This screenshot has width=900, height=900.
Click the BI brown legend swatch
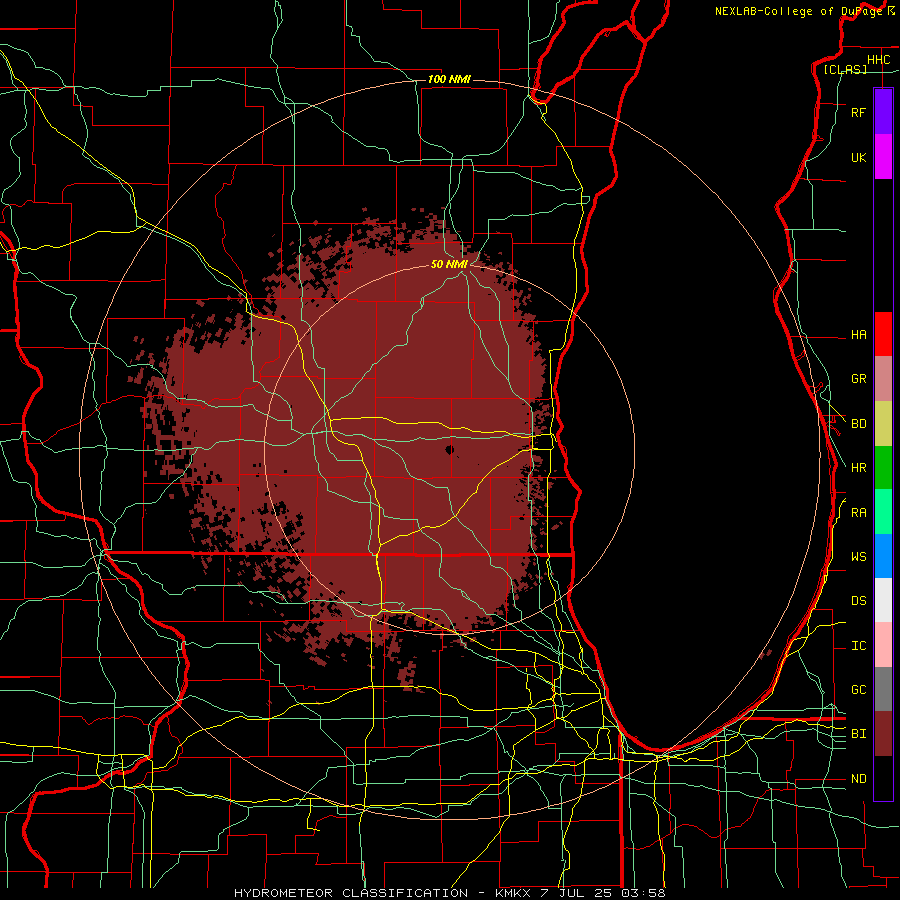pyautogui.click(x=883, y=734)
